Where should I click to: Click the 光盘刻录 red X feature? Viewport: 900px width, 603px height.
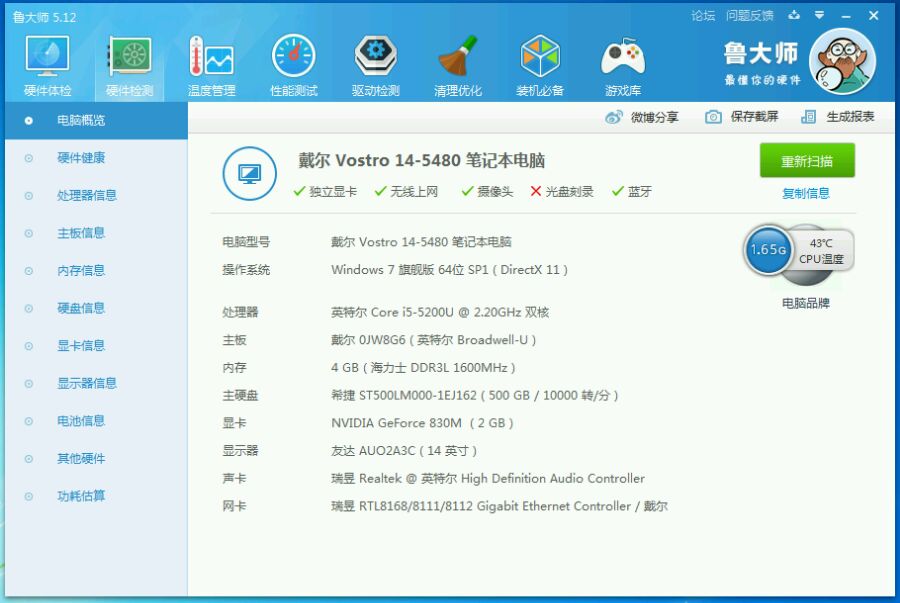coord(561,192)
